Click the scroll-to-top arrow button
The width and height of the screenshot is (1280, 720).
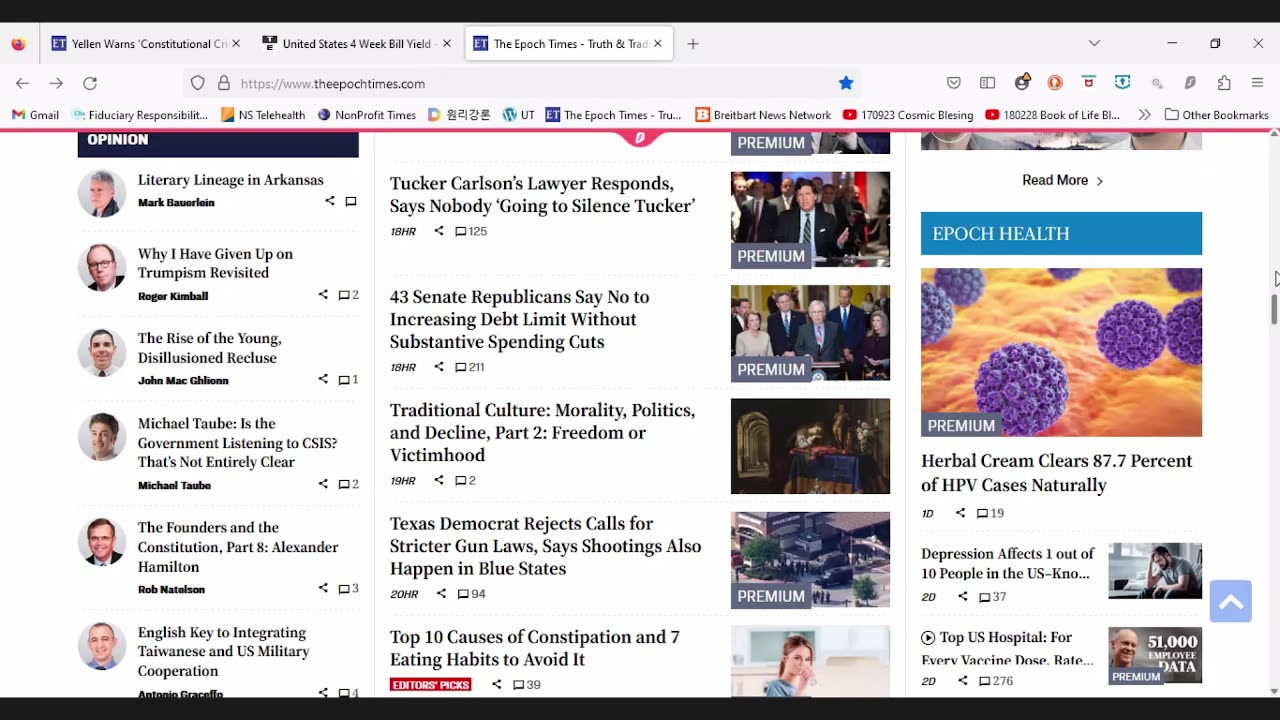pyautogui.click(x=1230, y=601)
